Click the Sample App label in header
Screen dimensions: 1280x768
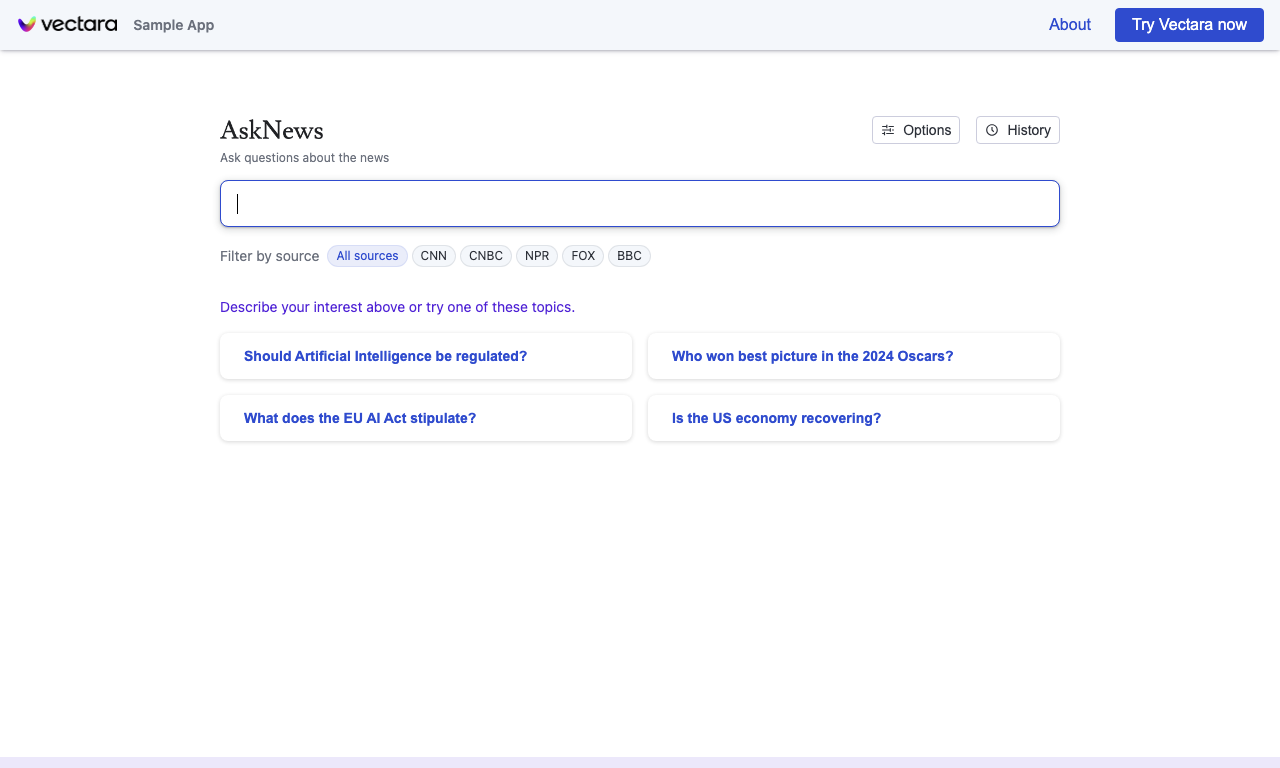[174, 25]
